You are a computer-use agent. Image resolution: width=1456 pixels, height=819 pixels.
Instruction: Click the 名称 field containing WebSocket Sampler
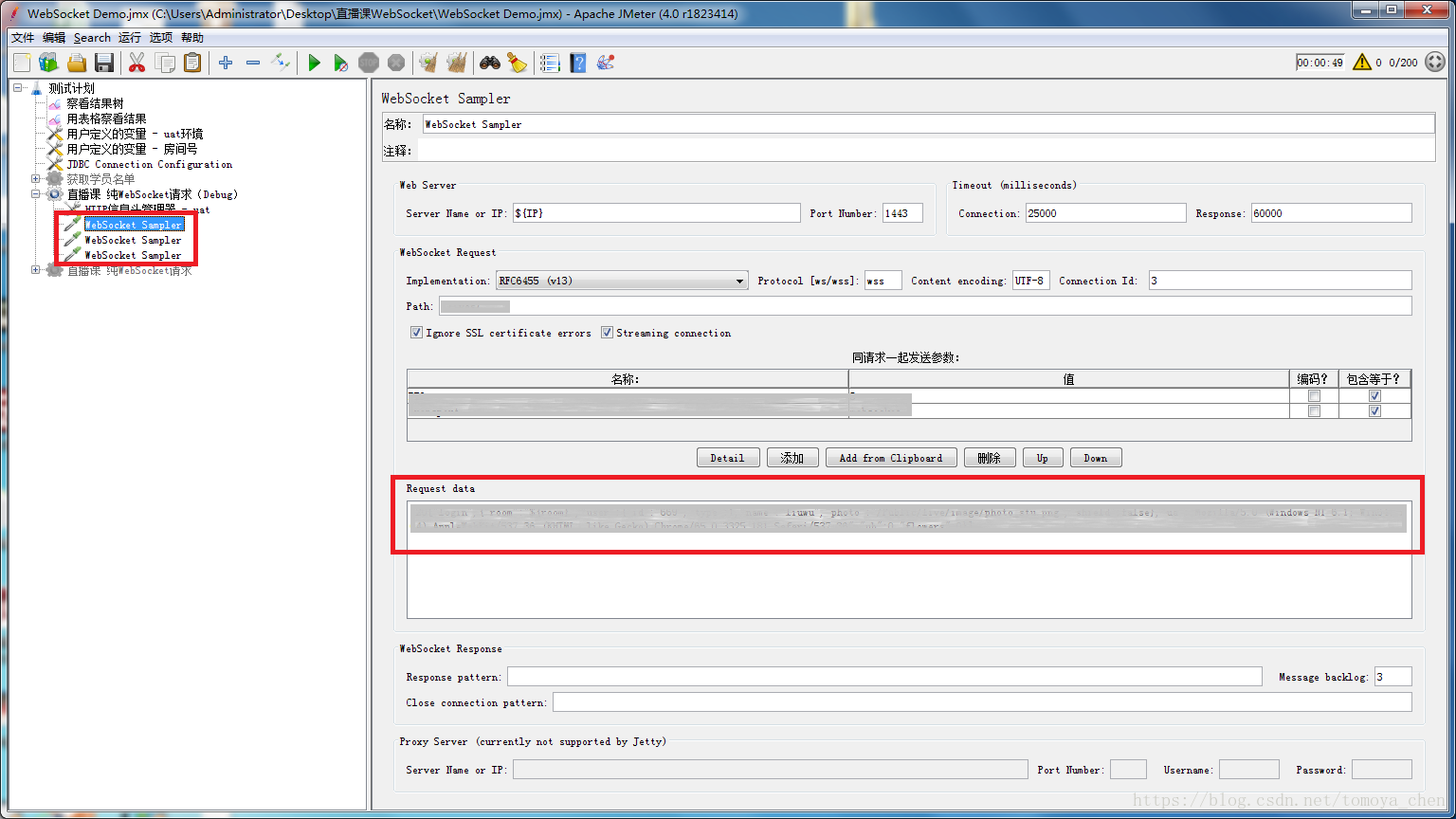[928, 124]
